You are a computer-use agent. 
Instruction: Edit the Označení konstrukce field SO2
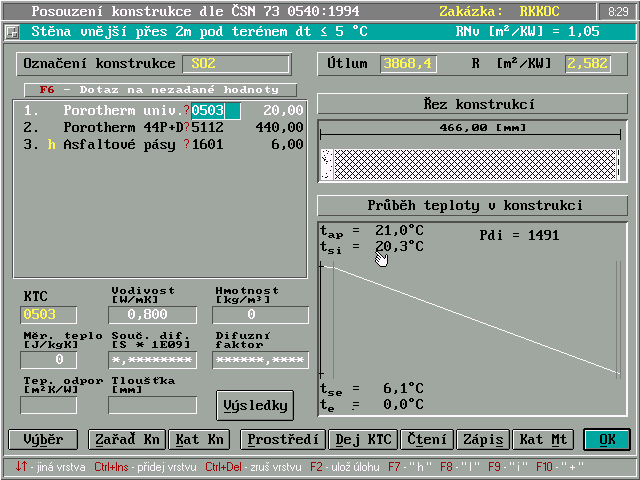click(x=235, y=64)
